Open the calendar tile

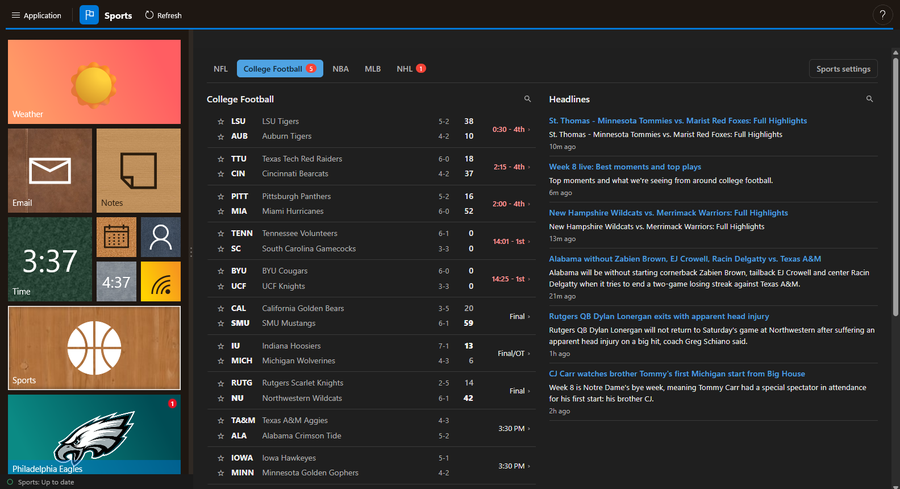point(117,237)
